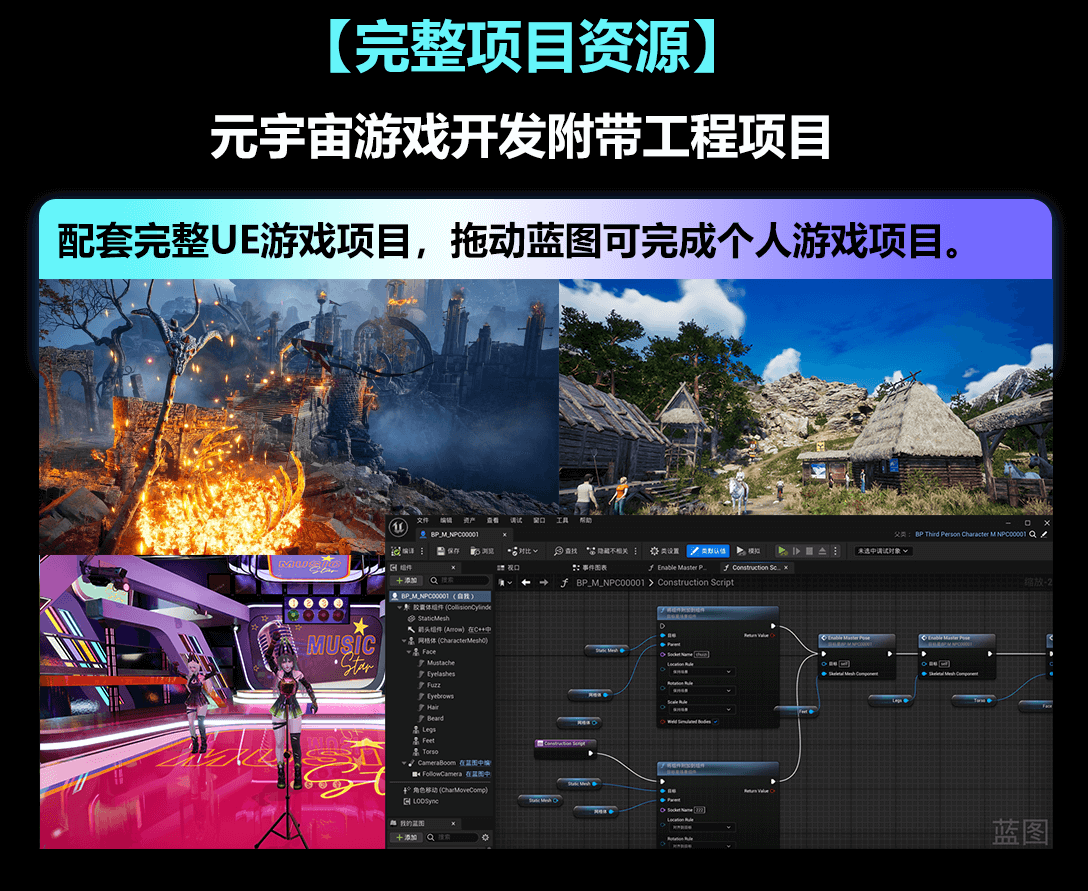Toggle Weld Simulated Bodies checkbox
This screenshot has height=891, width=1088.
point(715,722)
